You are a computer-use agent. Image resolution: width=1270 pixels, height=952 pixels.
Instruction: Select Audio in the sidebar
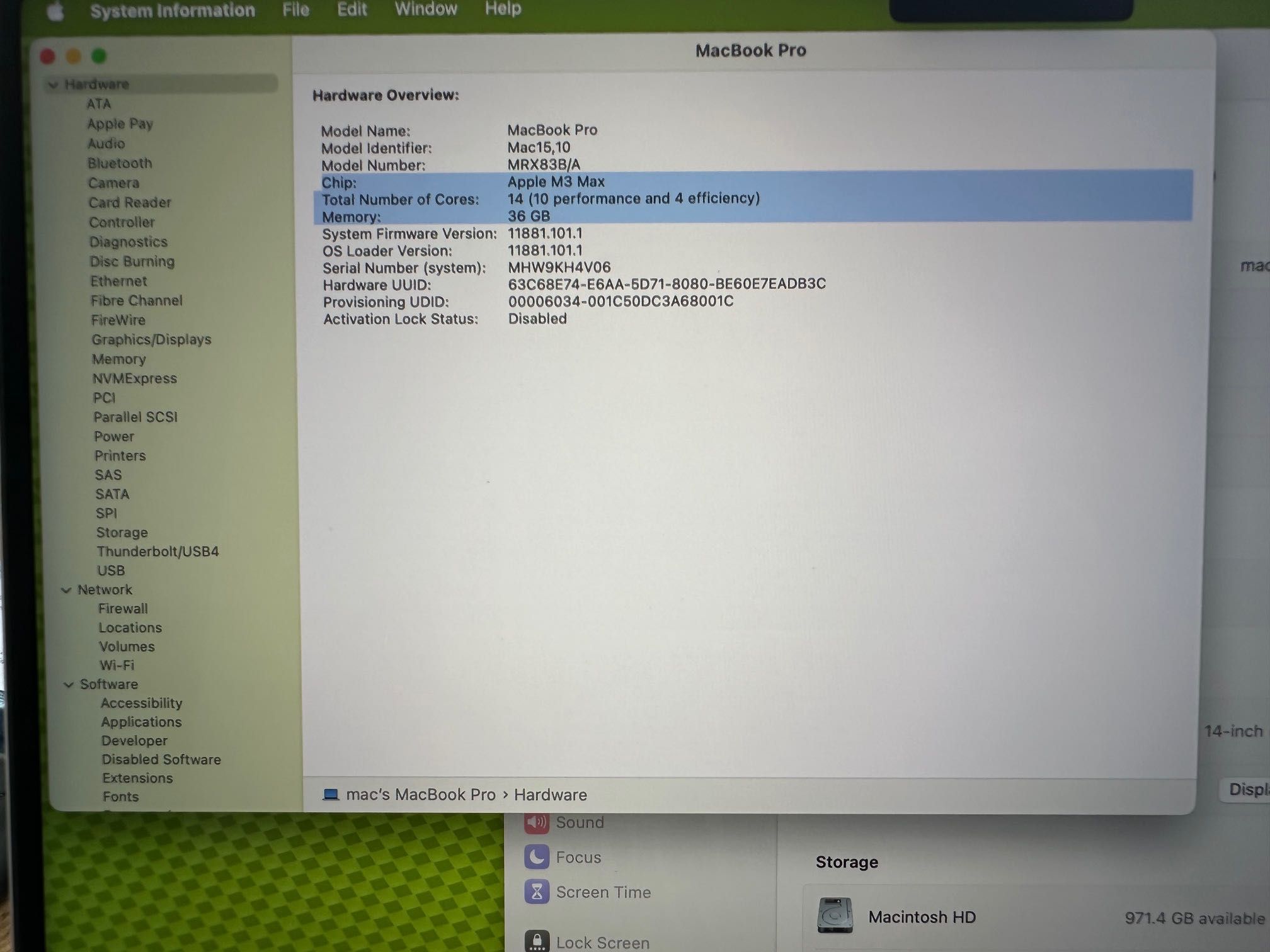tap(106, 144)
